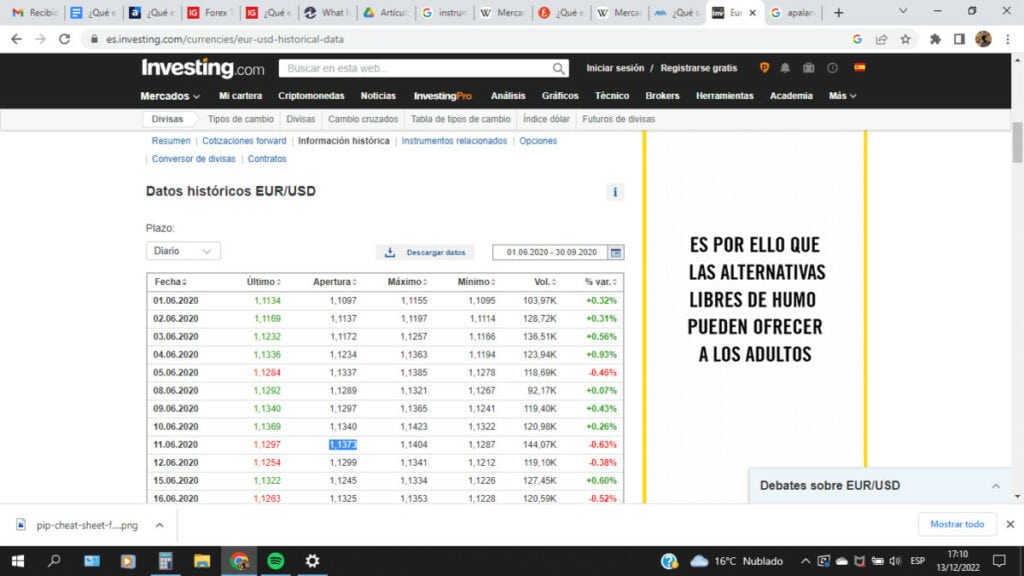Click the page vertical scrollbar thumb
The height and width of the screenshot is (576, 1024).
1017,142
